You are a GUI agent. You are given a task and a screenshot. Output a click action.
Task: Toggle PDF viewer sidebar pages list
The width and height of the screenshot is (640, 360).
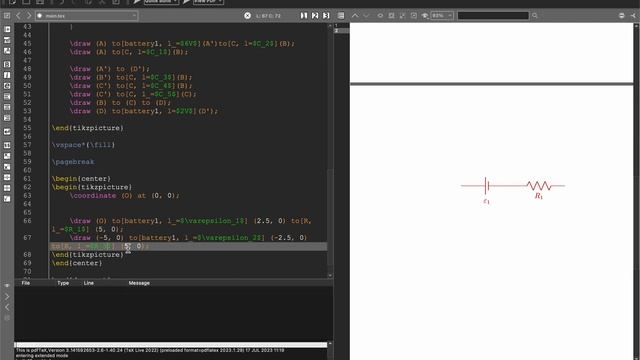tap(341, 16)
